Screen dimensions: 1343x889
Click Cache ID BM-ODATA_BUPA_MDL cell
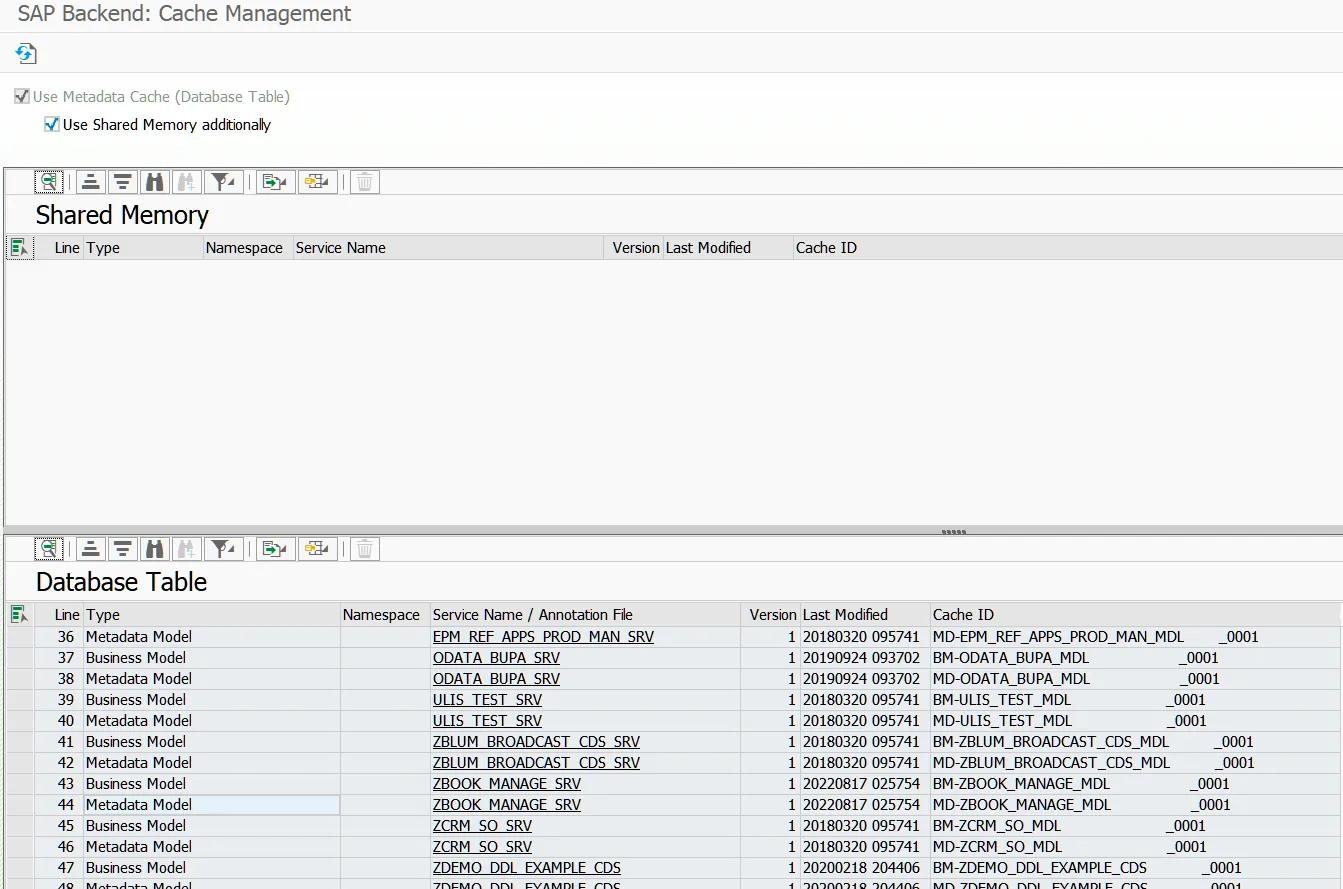point(1136,658)
